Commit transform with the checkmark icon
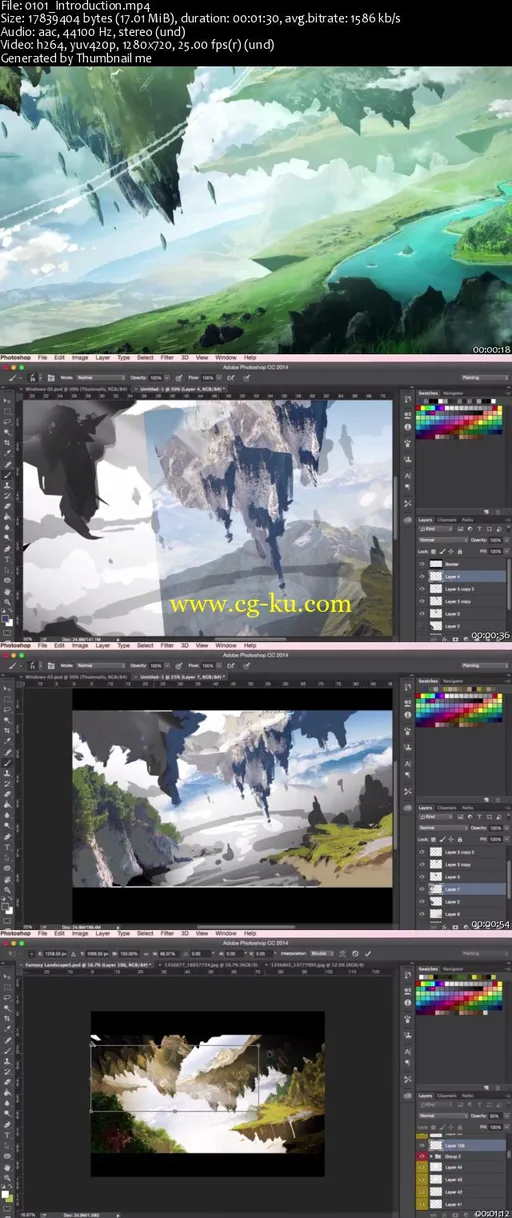The width and height of the screenshot is (512, 1218). point(368,954)
